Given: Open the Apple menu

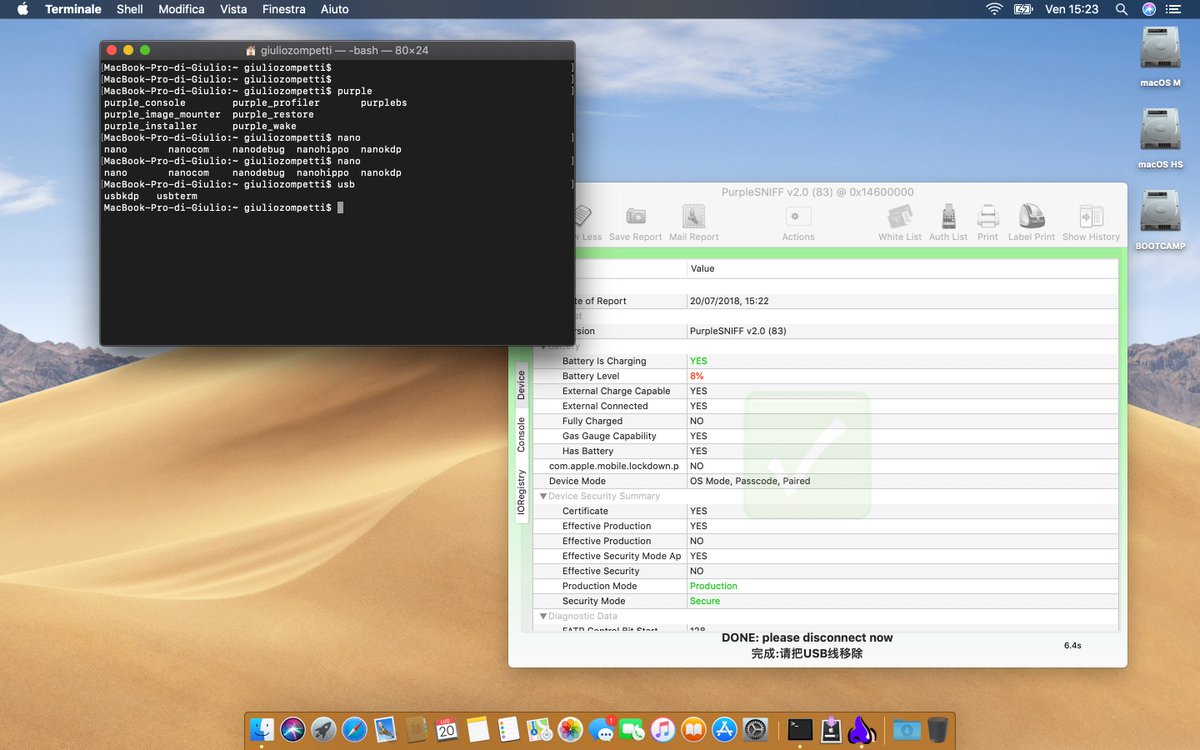Looking at the screenshot, I should tap(22, 9).
